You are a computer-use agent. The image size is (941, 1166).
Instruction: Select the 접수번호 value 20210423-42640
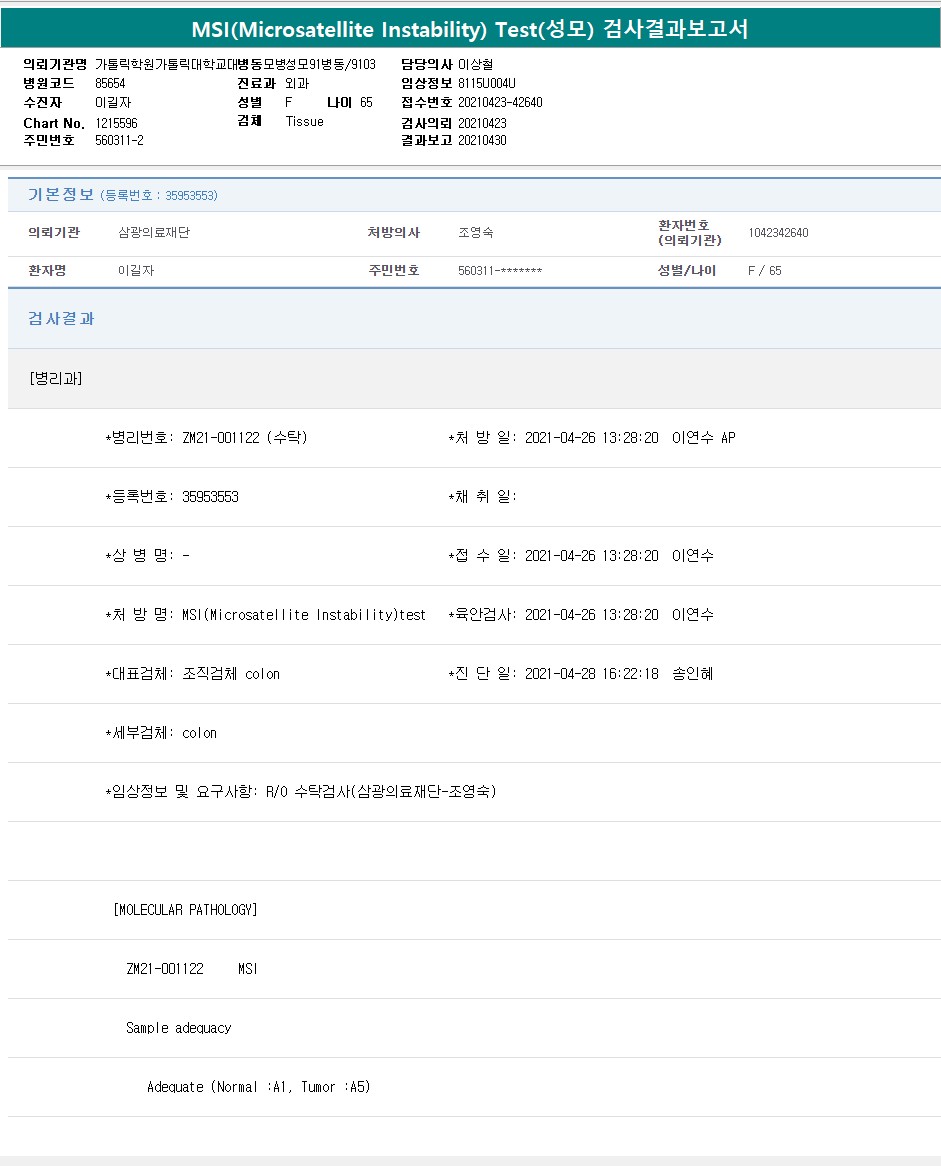[500, 102]
